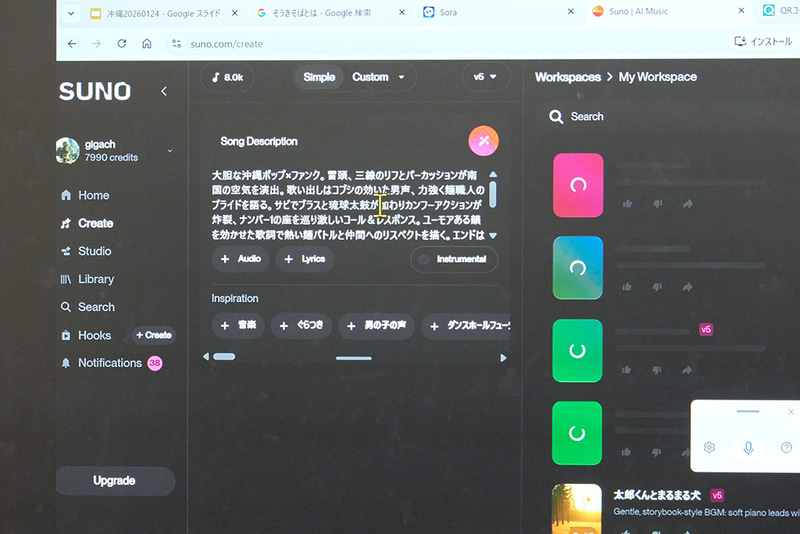Like the song tagged v5
Image resolution: width=800 pixels, height=534 pixels.
(627, 369)
